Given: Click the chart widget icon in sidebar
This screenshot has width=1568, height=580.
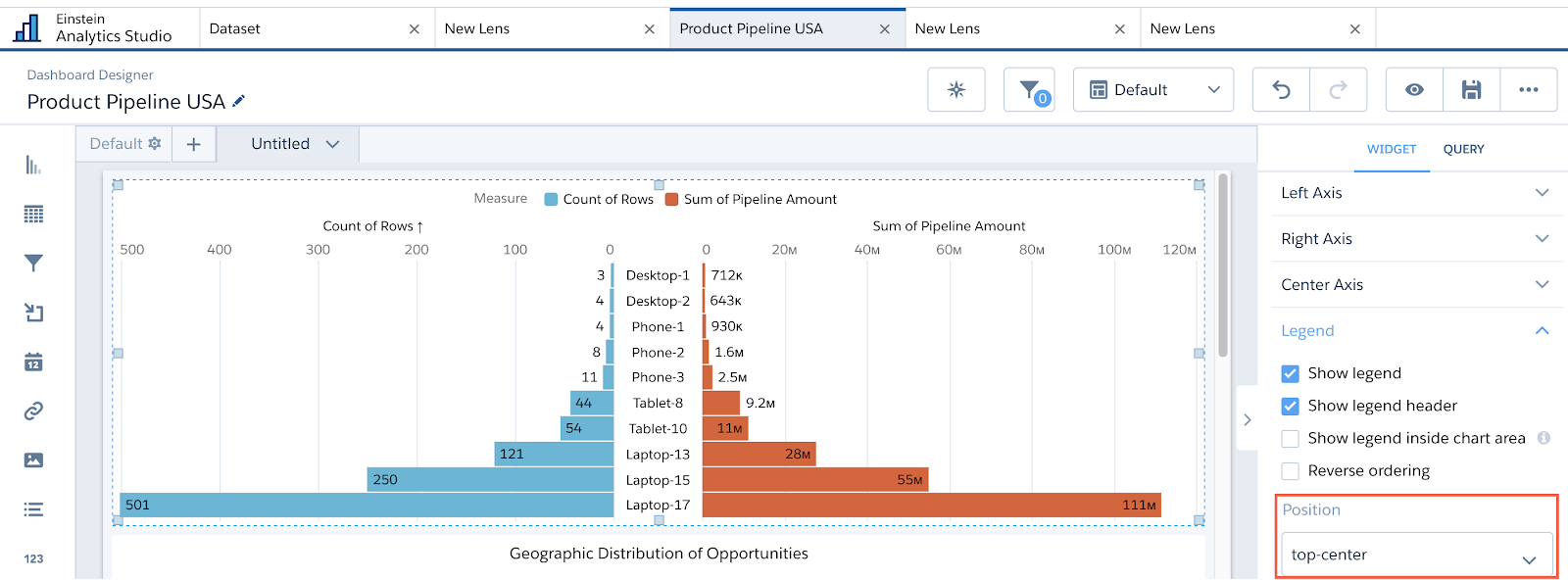Looking at the screenshot, I should tap(33, 165).
